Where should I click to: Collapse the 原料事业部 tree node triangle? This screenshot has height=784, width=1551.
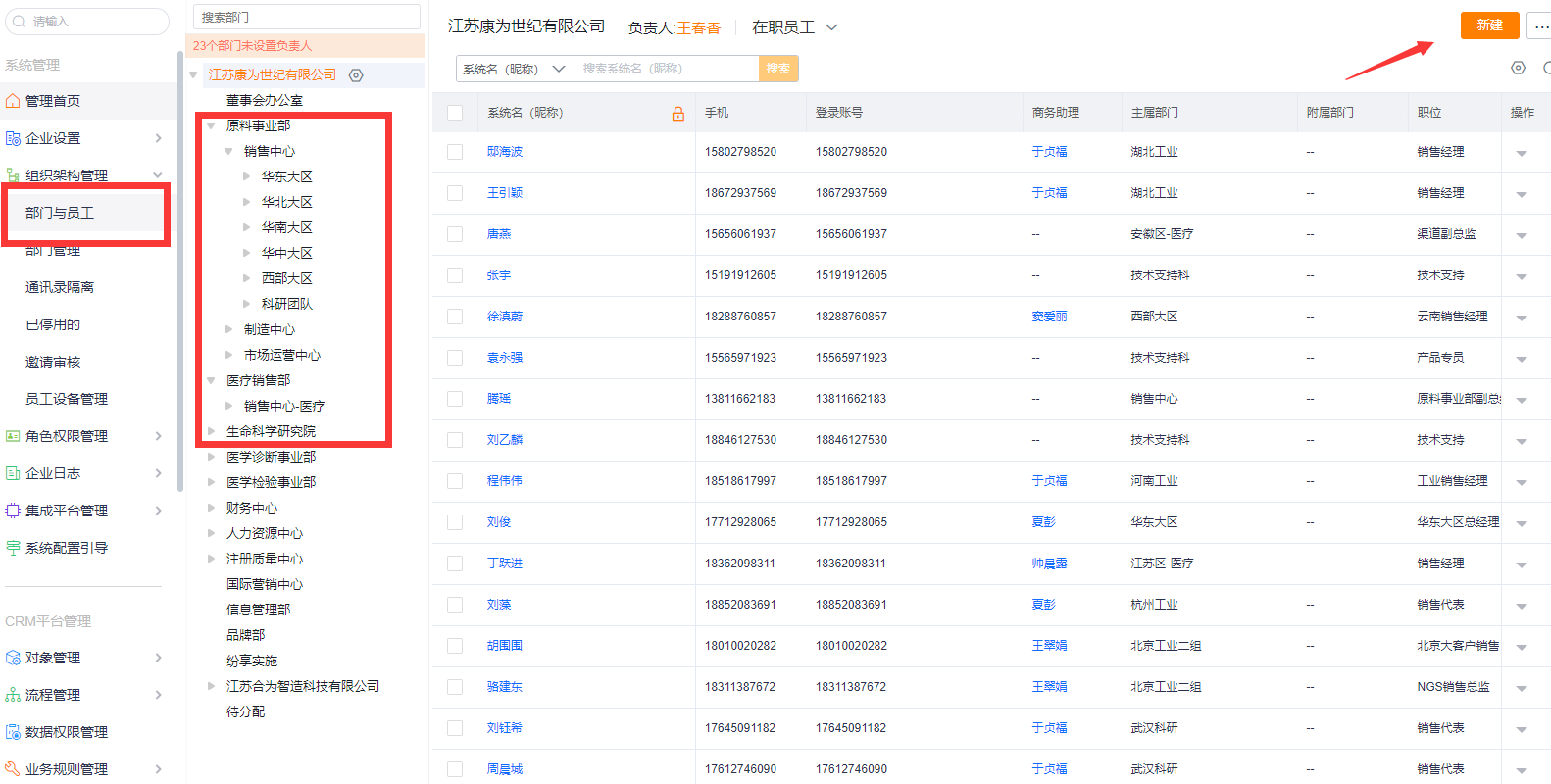tap(211, 125)
